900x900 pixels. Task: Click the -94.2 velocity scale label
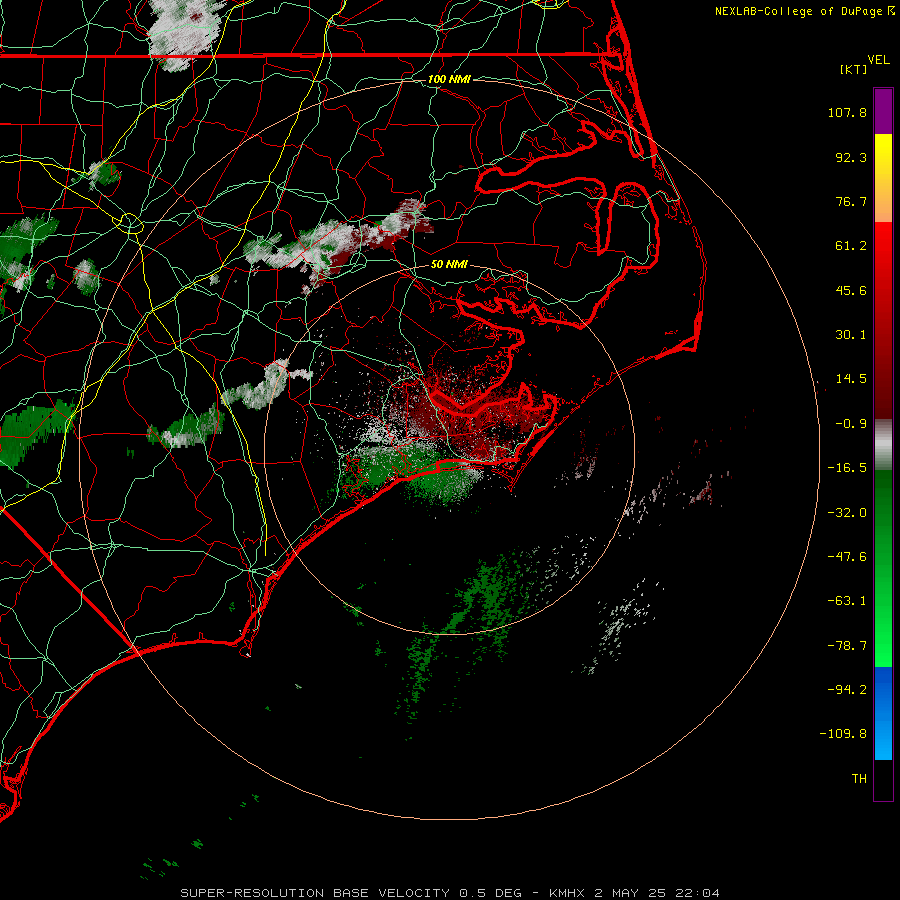pyautogui.click(x=847, y=689)
